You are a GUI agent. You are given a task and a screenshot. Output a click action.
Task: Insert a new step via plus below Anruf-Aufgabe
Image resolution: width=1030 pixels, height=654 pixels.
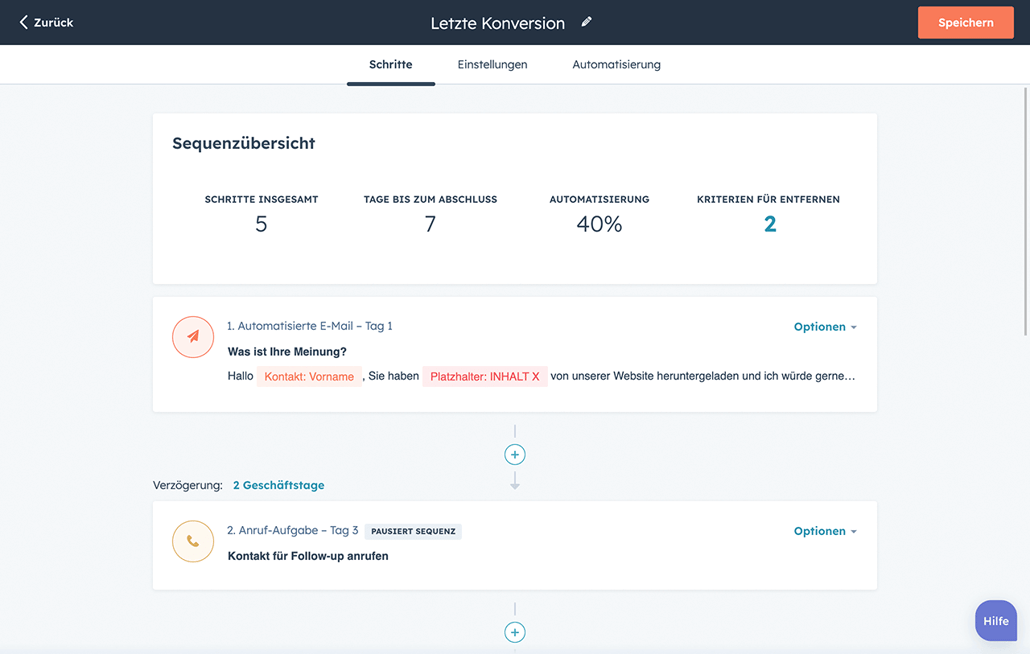click(514, 632)
